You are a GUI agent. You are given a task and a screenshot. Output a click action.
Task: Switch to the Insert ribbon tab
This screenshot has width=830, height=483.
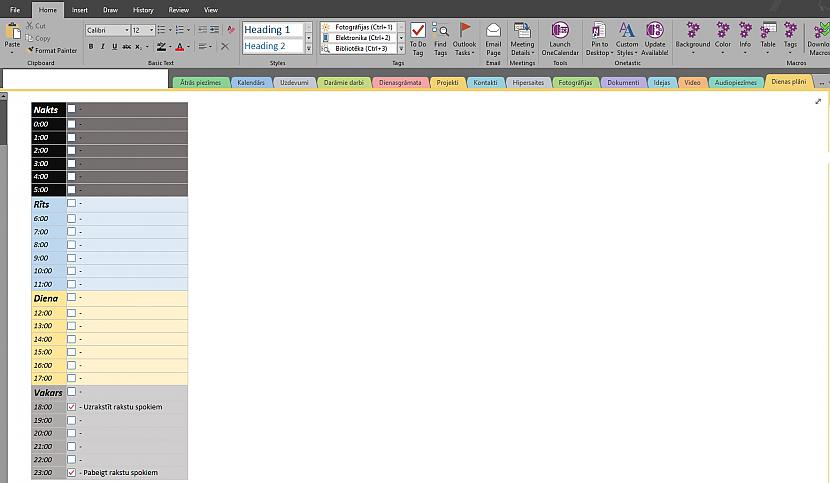coord(79,10)
